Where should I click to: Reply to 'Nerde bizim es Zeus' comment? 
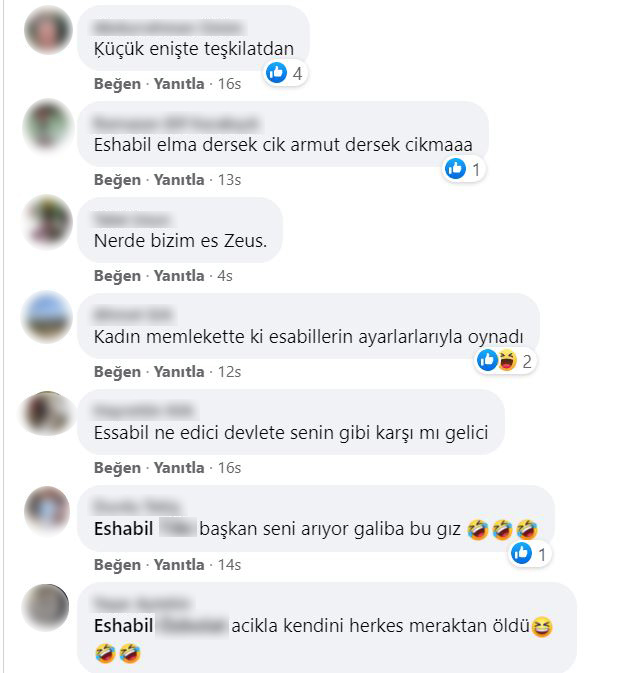[x=179, y=276]
